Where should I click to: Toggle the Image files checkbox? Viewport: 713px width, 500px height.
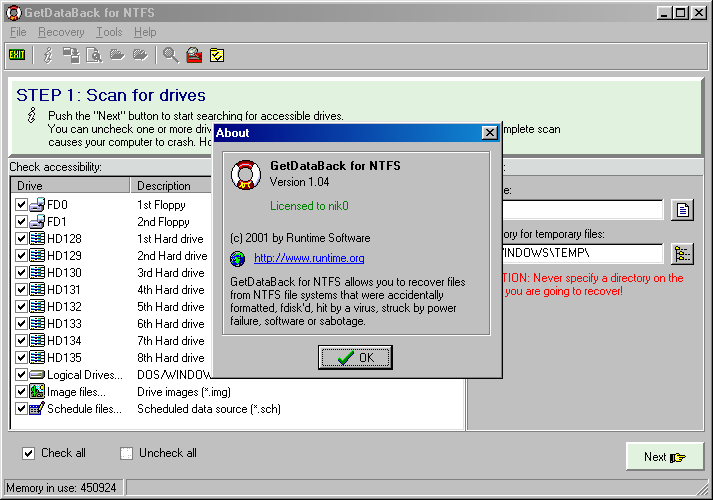click(x=22, y=392)
